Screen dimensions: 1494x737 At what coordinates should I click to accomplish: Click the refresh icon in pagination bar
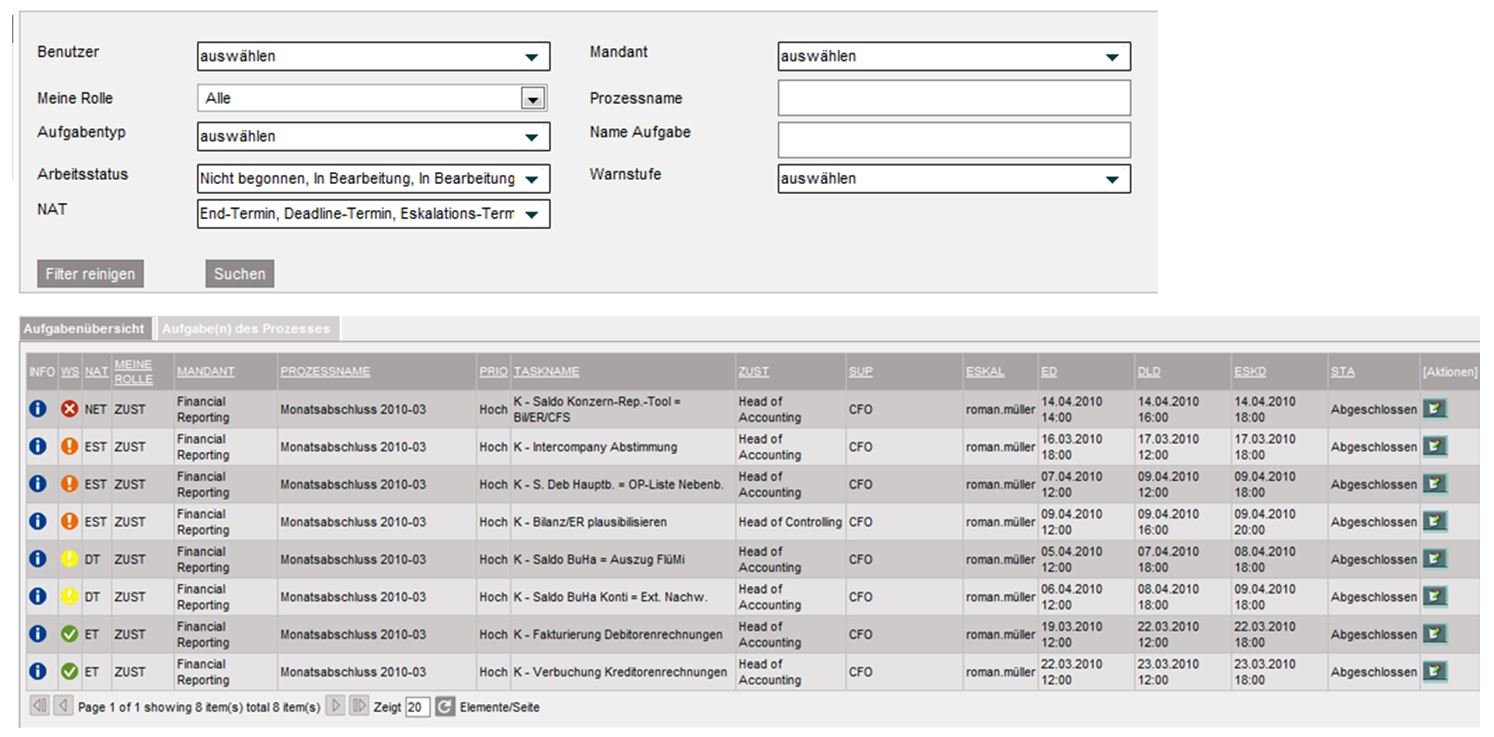point(445,707)
